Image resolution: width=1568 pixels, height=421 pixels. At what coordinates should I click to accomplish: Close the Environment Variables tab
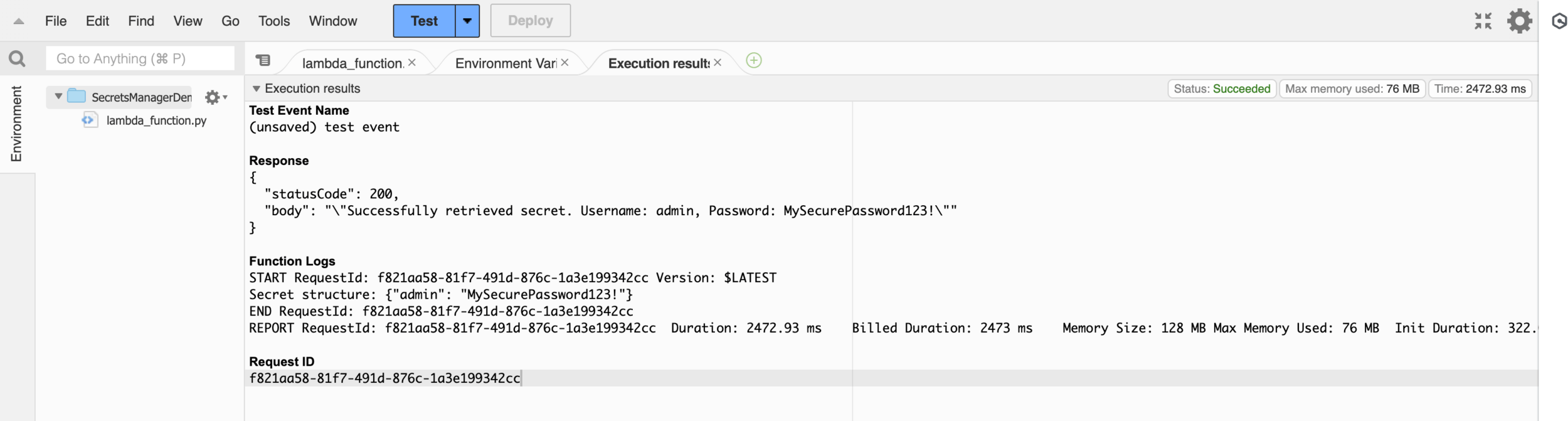[564, 63]
